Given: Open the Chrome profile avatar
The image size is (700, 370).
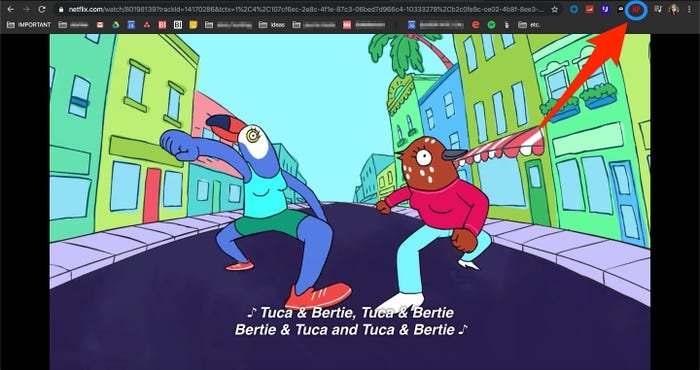Looking at the screenshot, I should [674, 9].
